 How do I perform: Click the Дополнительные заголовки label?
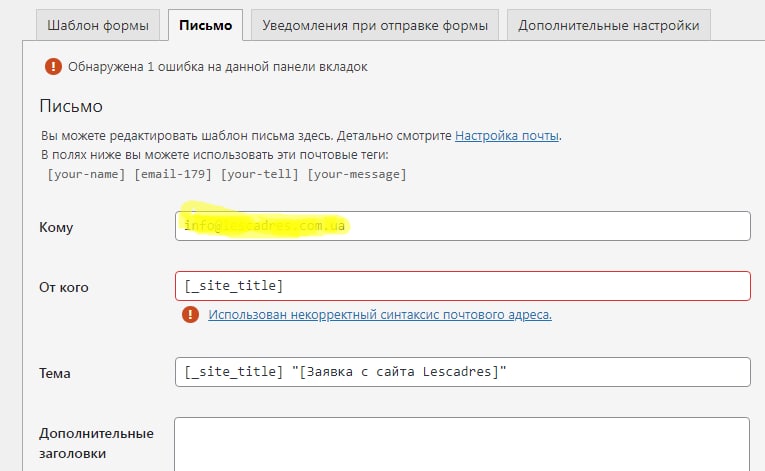[96, 443]
